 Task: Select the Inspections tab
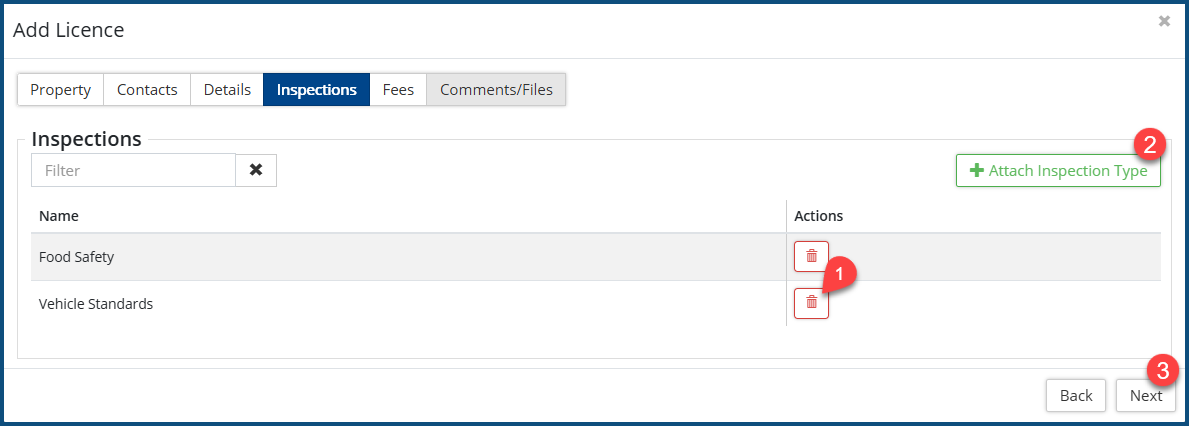[316, 89]
